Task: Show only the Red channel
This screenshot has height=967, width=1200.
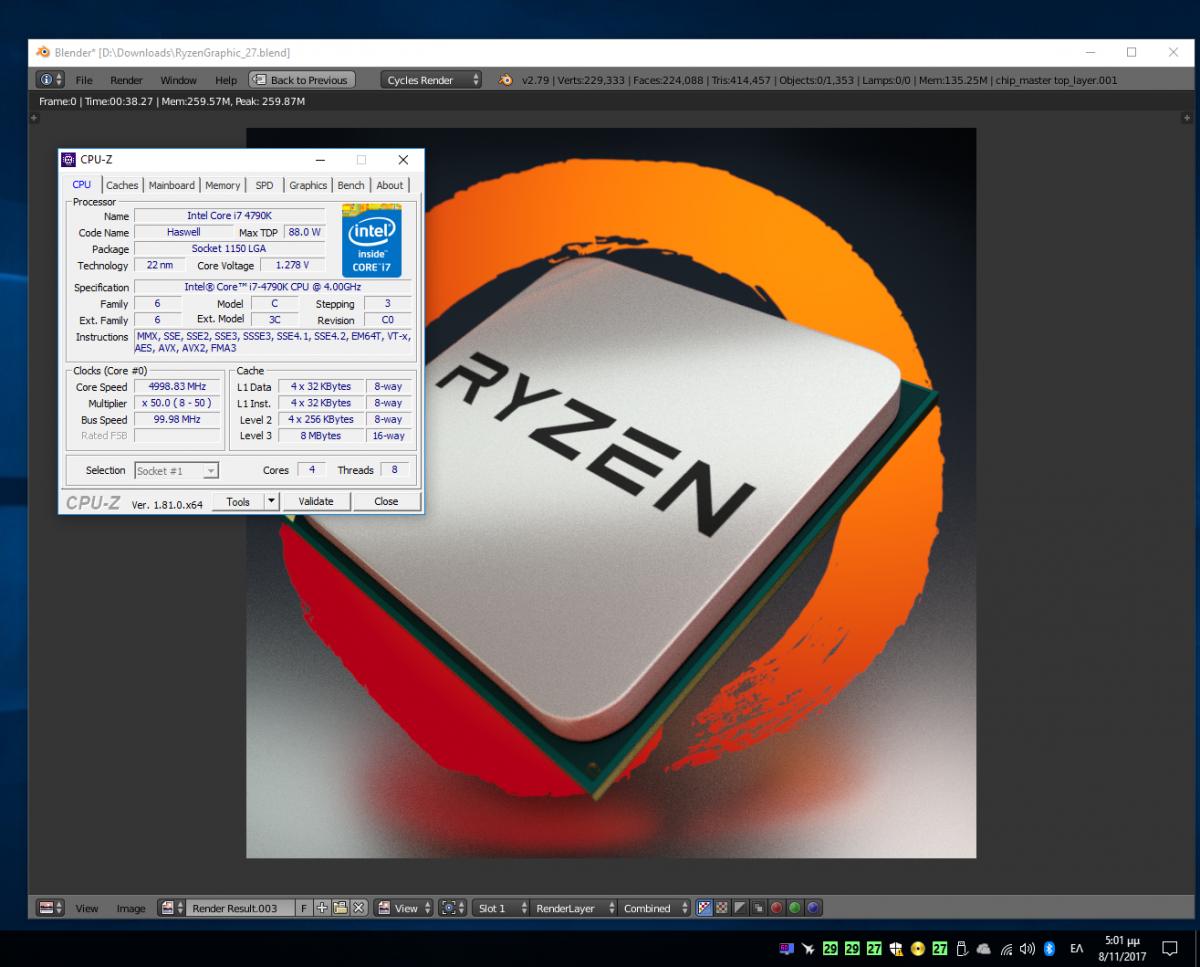Action: [x=776, y=908]
